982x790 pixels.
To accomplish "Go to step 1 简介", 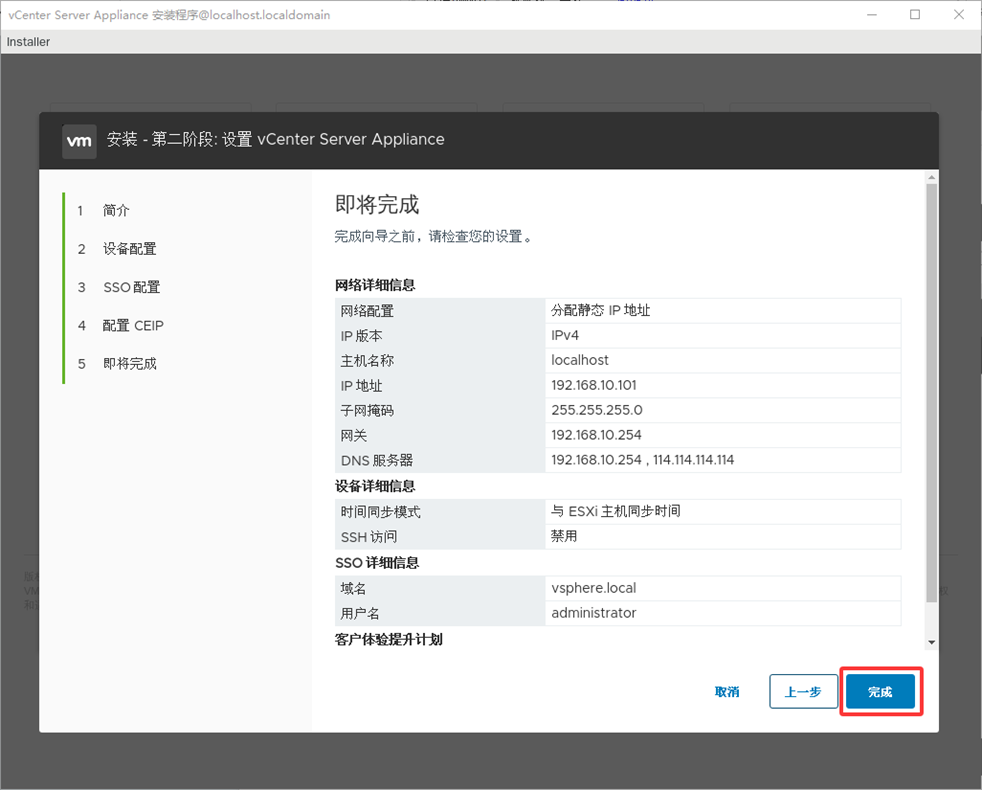I will coord(116,211).
